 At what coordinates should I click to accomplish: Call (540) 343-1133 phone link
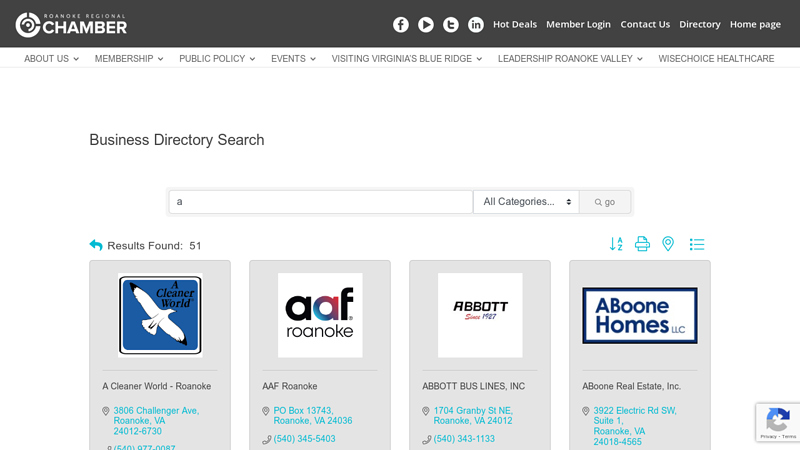464,439
